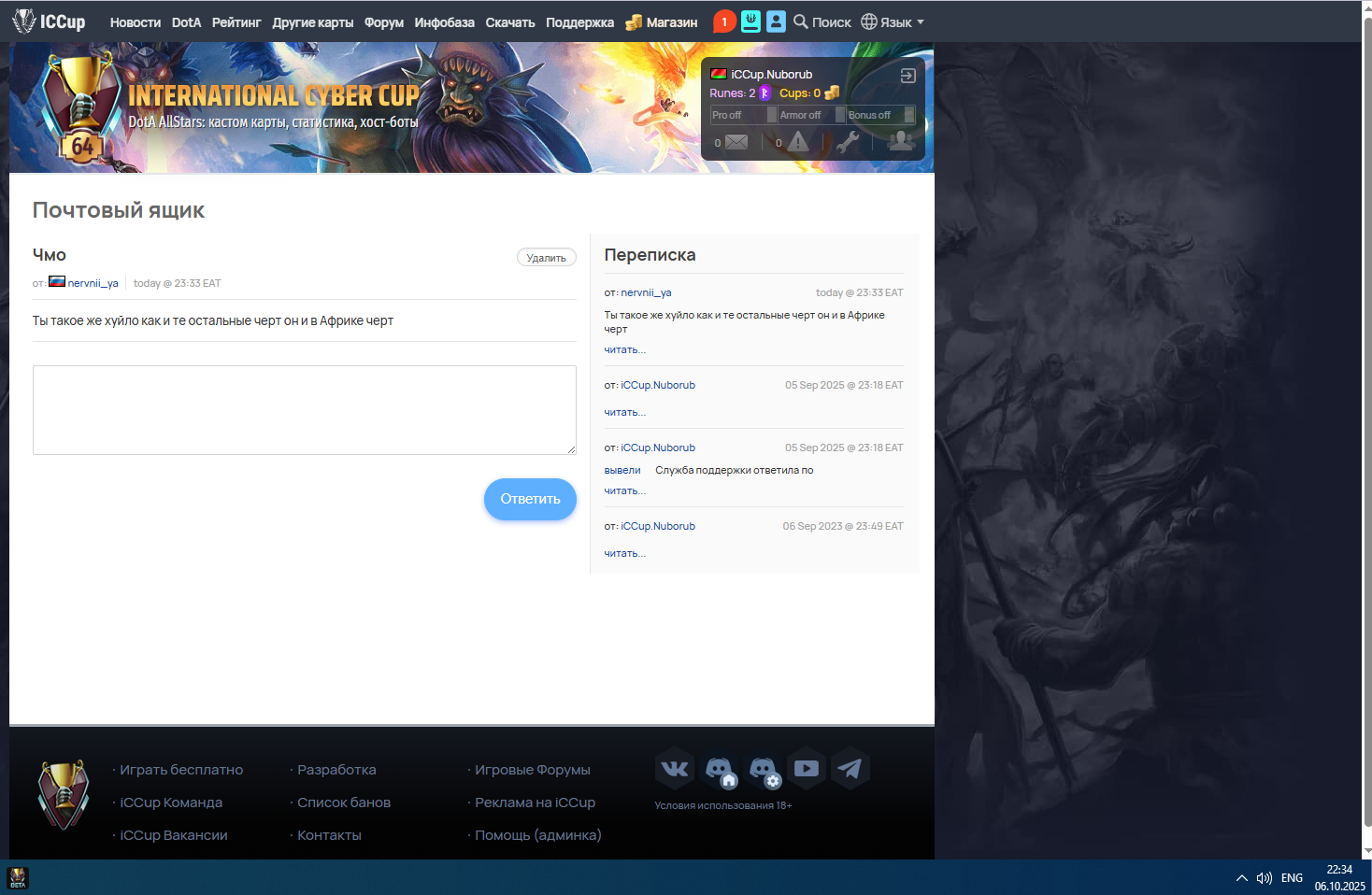Screen dimensions: 1372x895
Task: Open the Discord home icon in footer
Action: pyautogui.click(x=720, y=770)
